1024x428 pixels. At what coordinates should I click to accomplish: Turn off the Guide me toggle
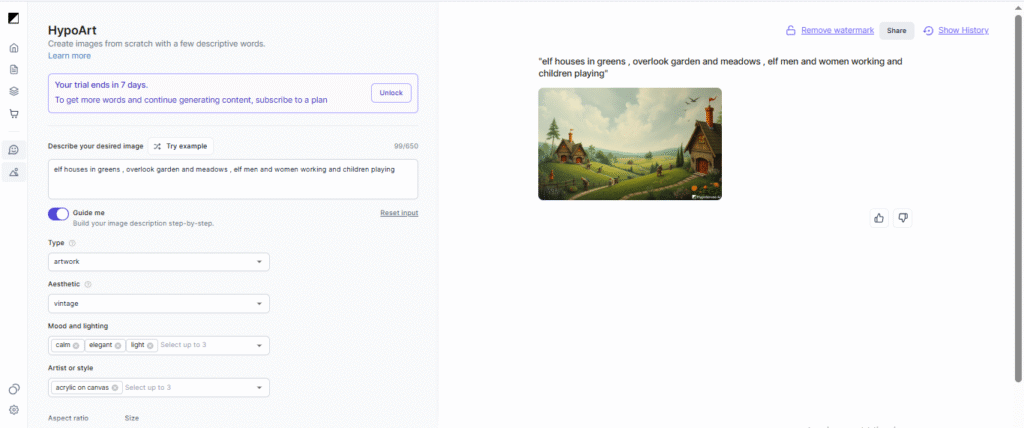(x=58, y=214)
